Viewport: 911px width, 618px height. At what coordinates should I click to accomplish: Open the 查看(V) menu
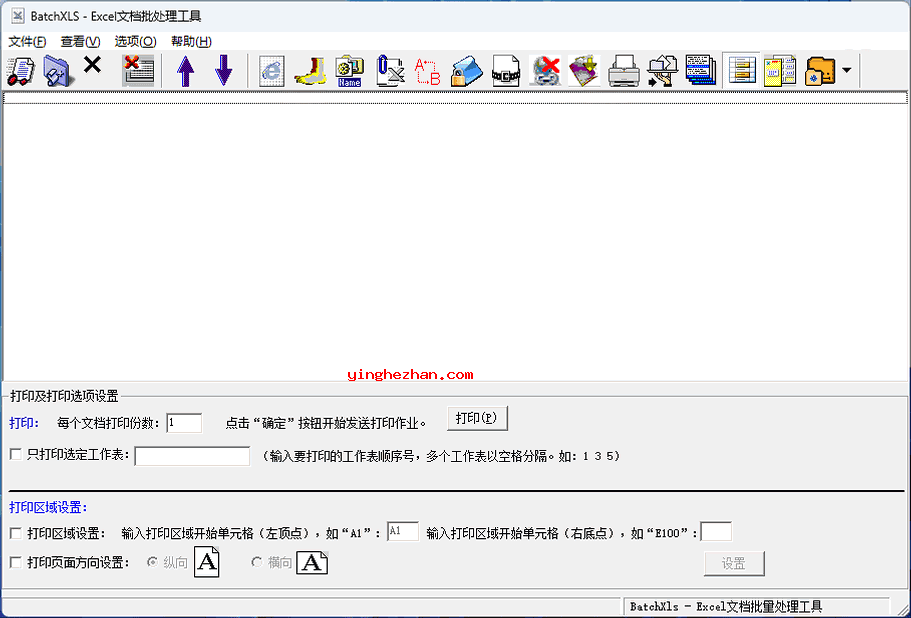point(80,41)
